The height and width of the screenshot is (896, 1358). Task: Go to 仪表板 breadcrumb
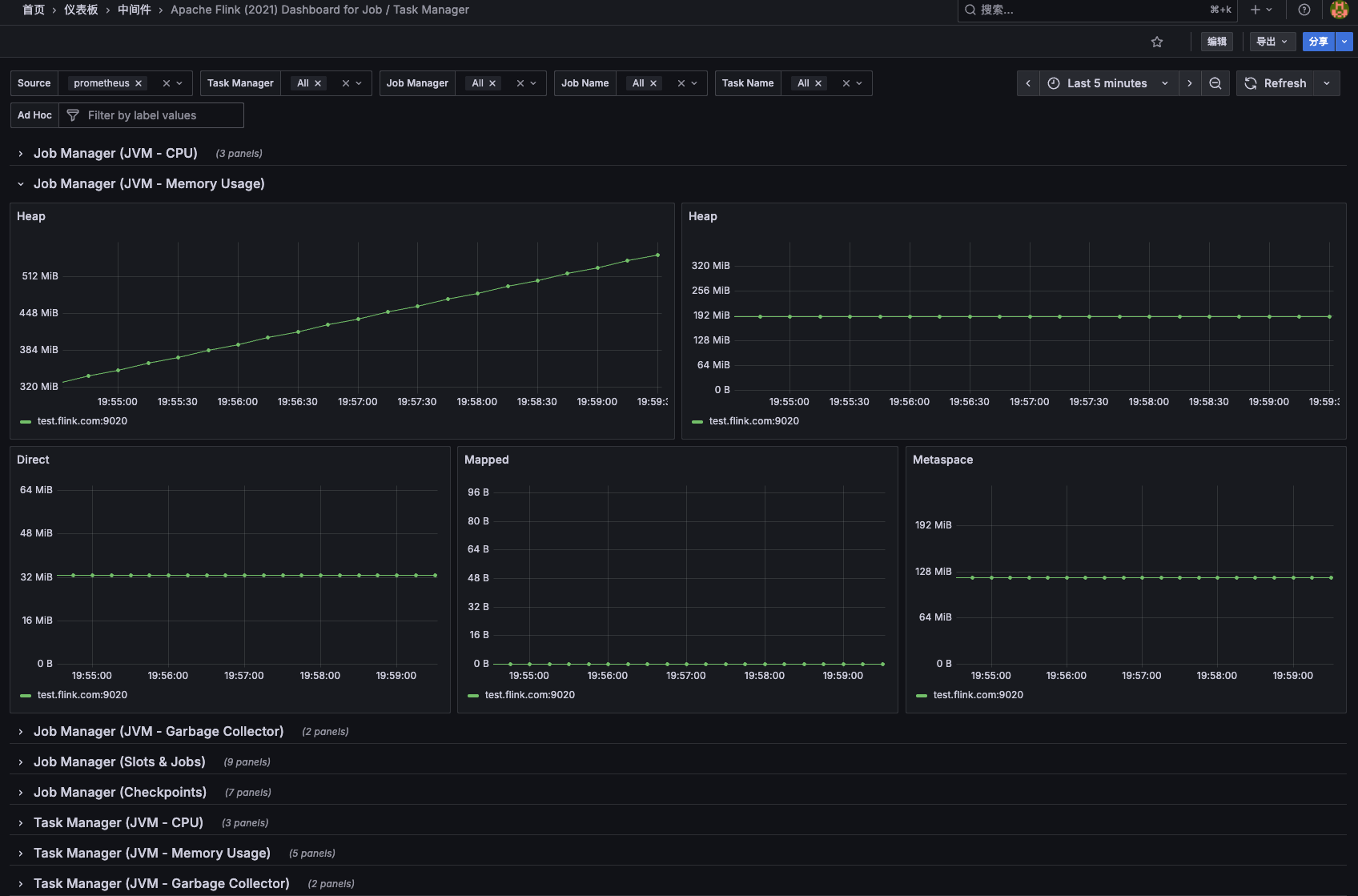coord(81,10)
